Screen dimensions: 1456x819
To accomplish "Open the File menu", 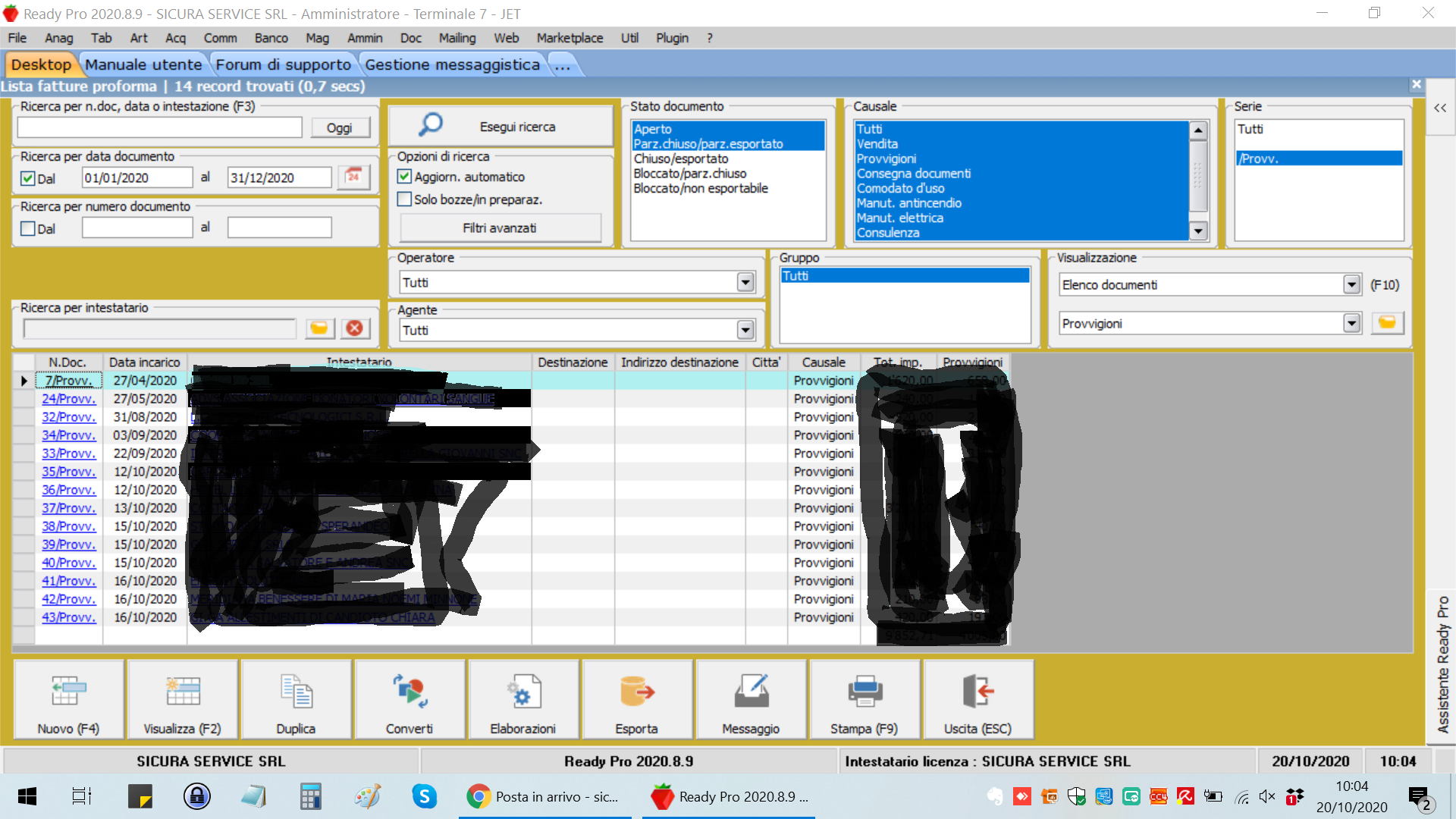I will [x=17, y=38].
